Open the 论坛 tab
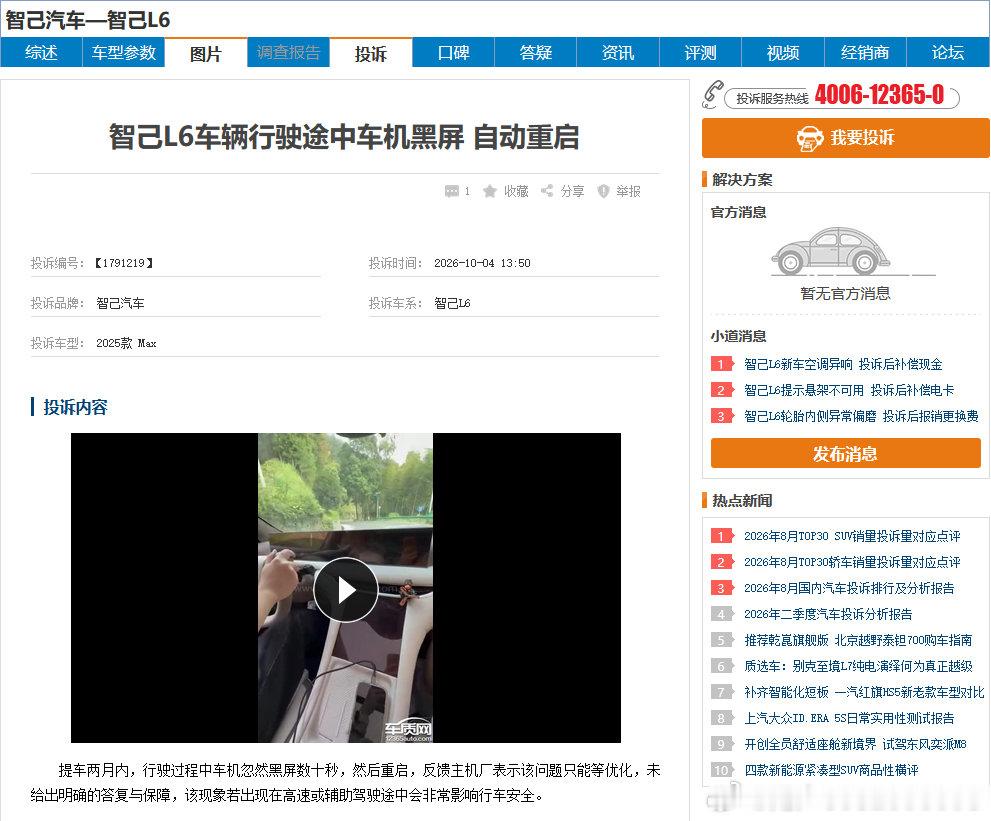 (948, 52)
